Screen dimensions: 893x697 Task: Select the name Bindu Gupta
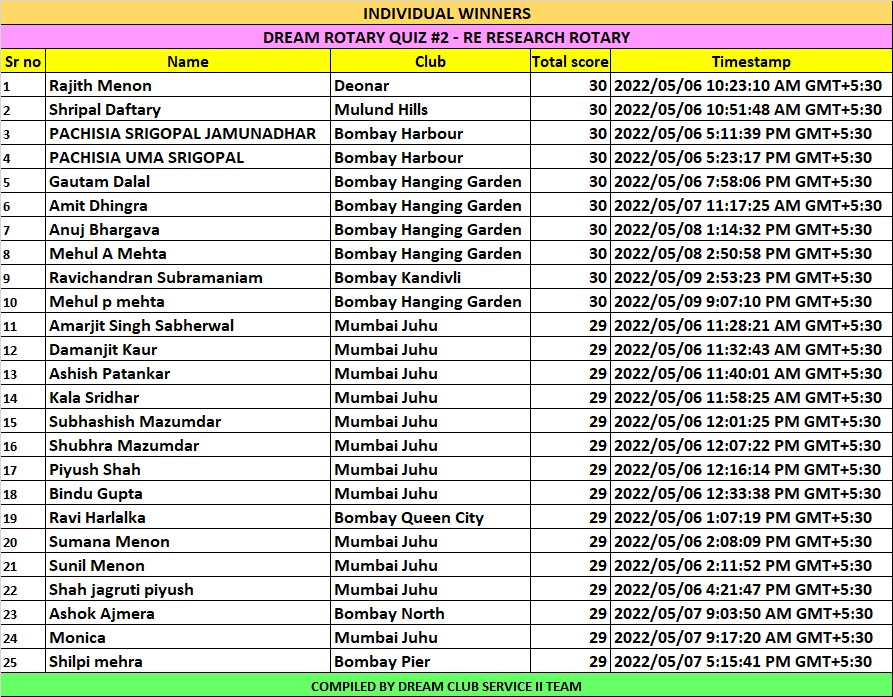[x=96, y=493]
